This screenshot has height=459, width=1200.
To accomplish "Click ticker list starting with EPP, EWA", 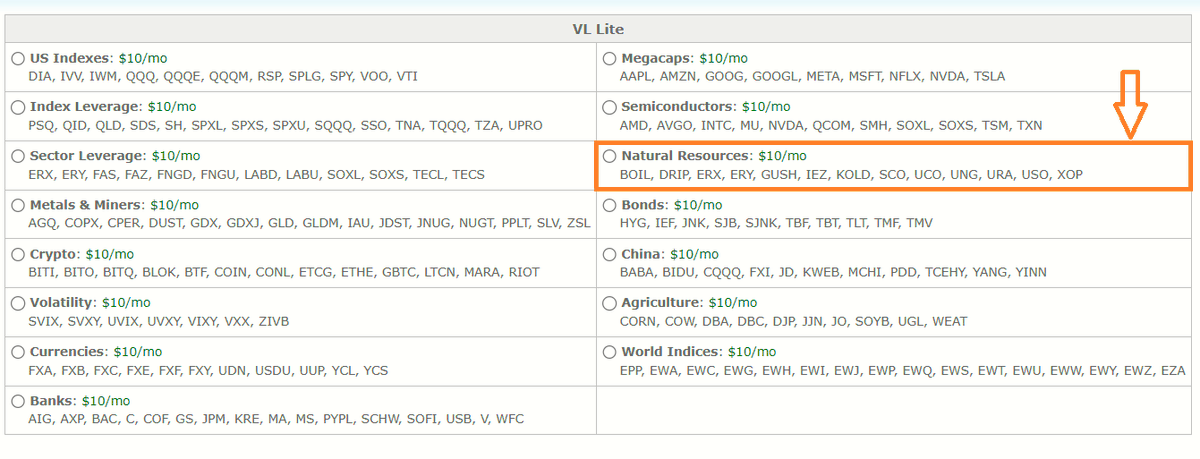I will point(903,370).
